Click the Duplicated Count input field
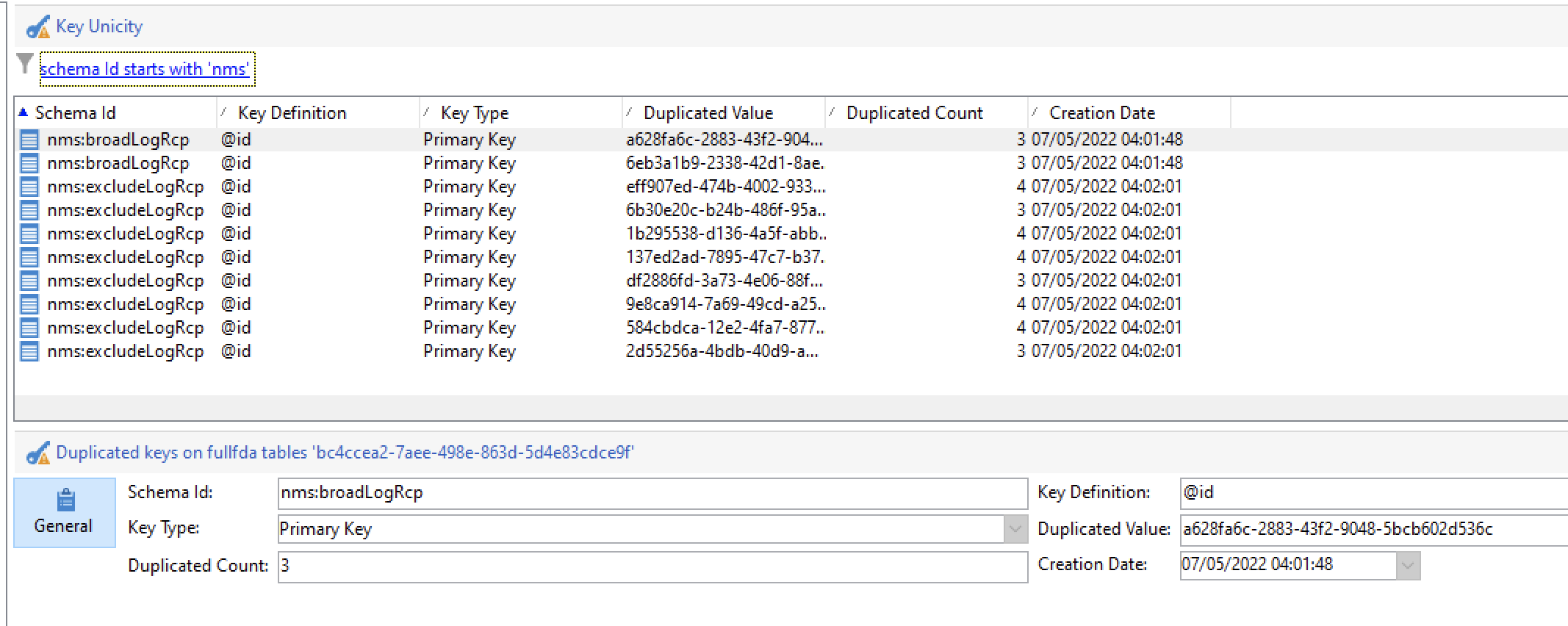 (x=652, y=566)
